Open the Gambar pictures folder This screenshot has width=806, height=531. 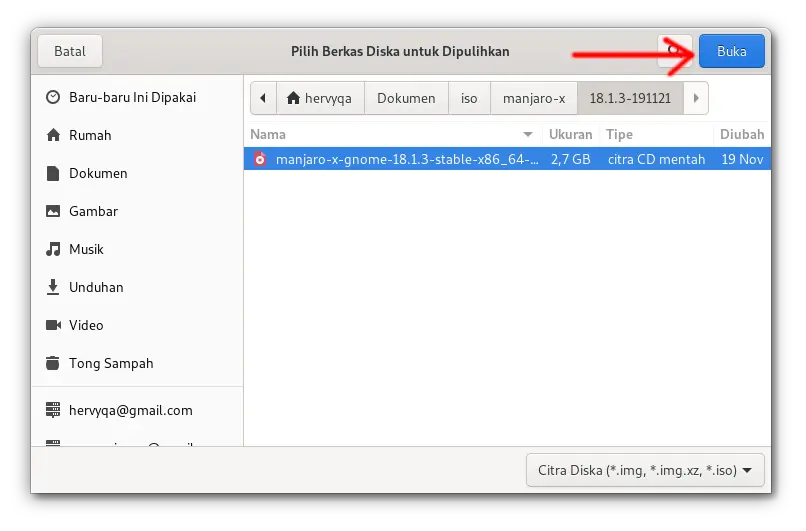[137, 211]
